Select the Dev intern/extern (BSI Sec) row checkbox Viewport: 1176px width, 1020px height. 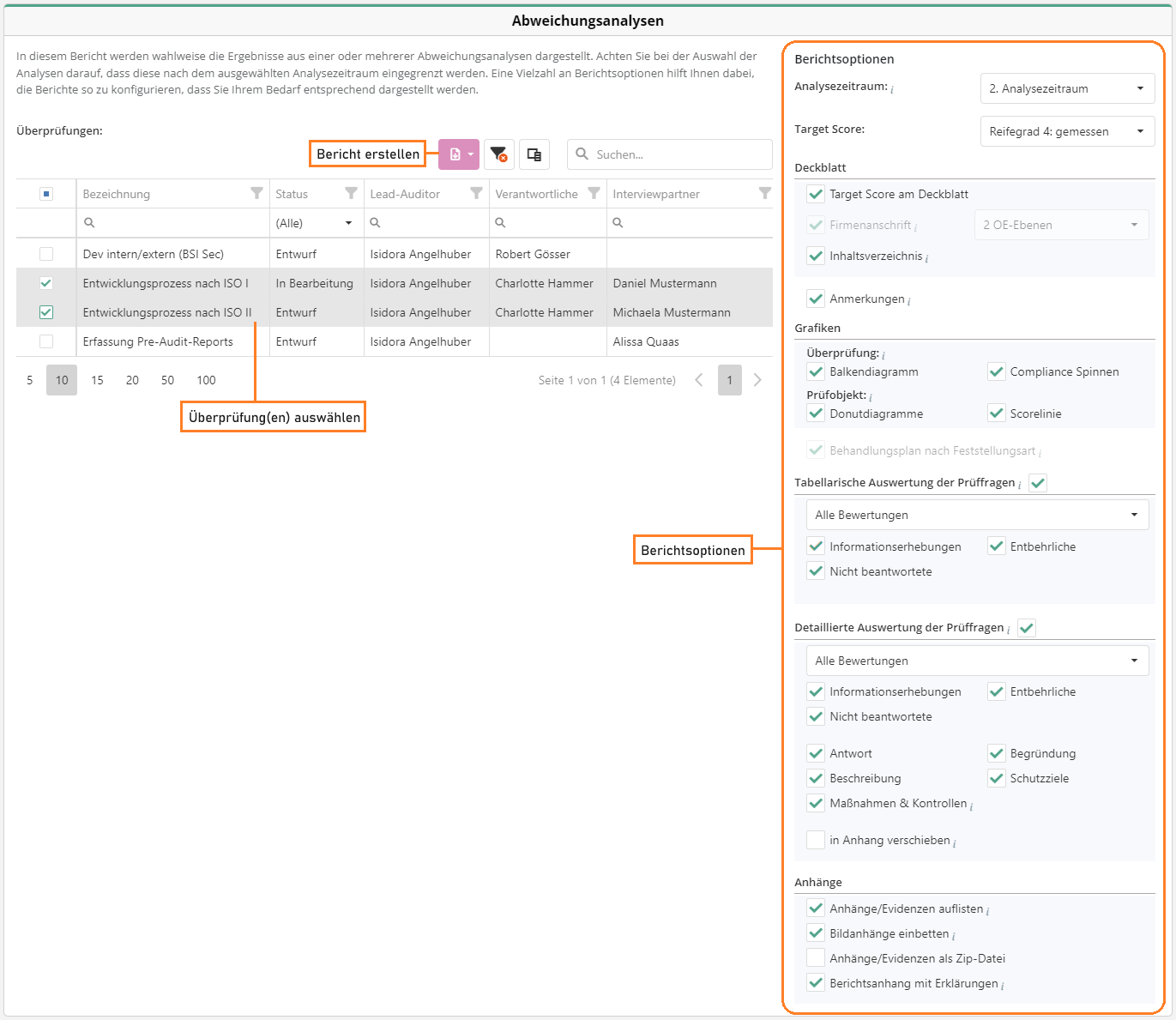pos(46,254)
